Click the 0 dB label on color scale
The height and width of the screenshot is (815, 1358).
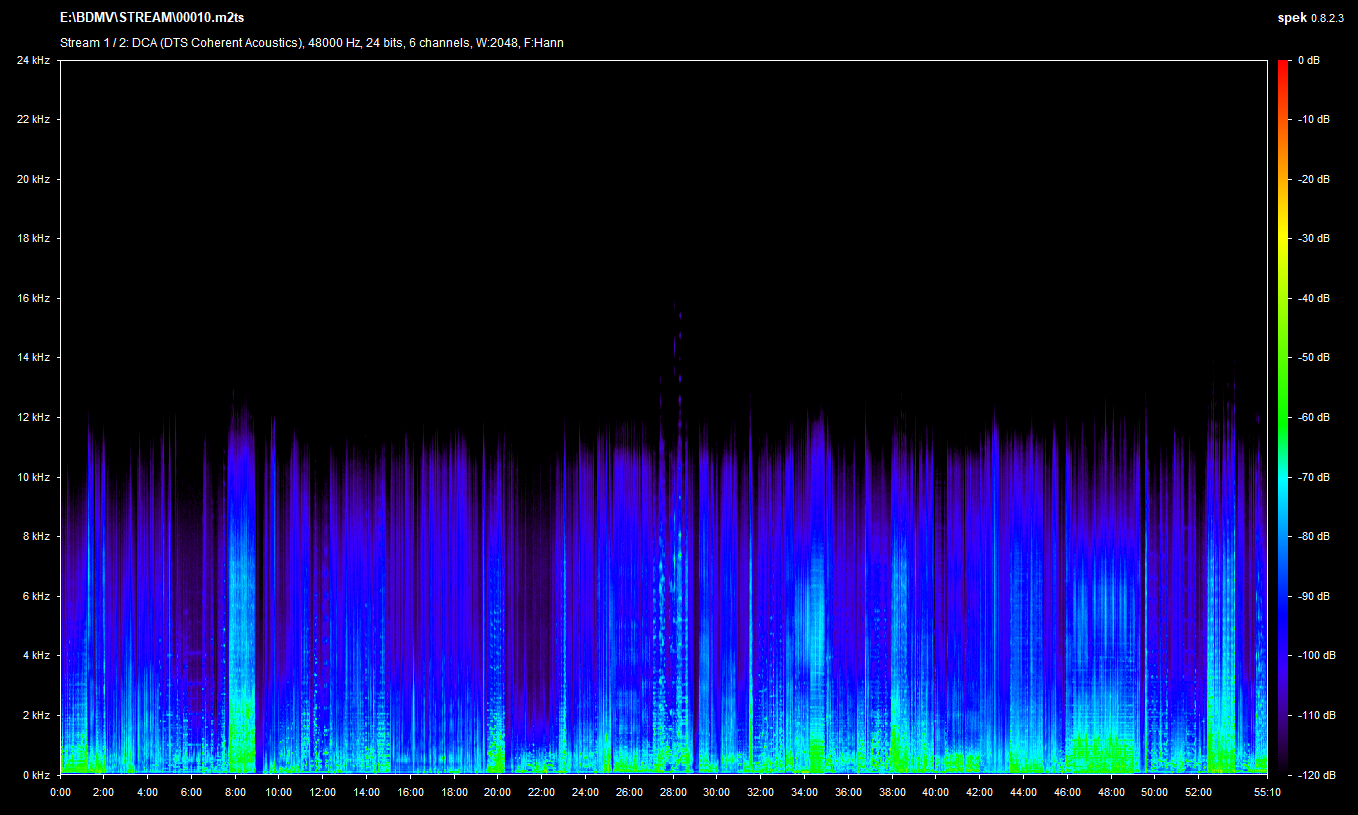[x=1308, y=61]
